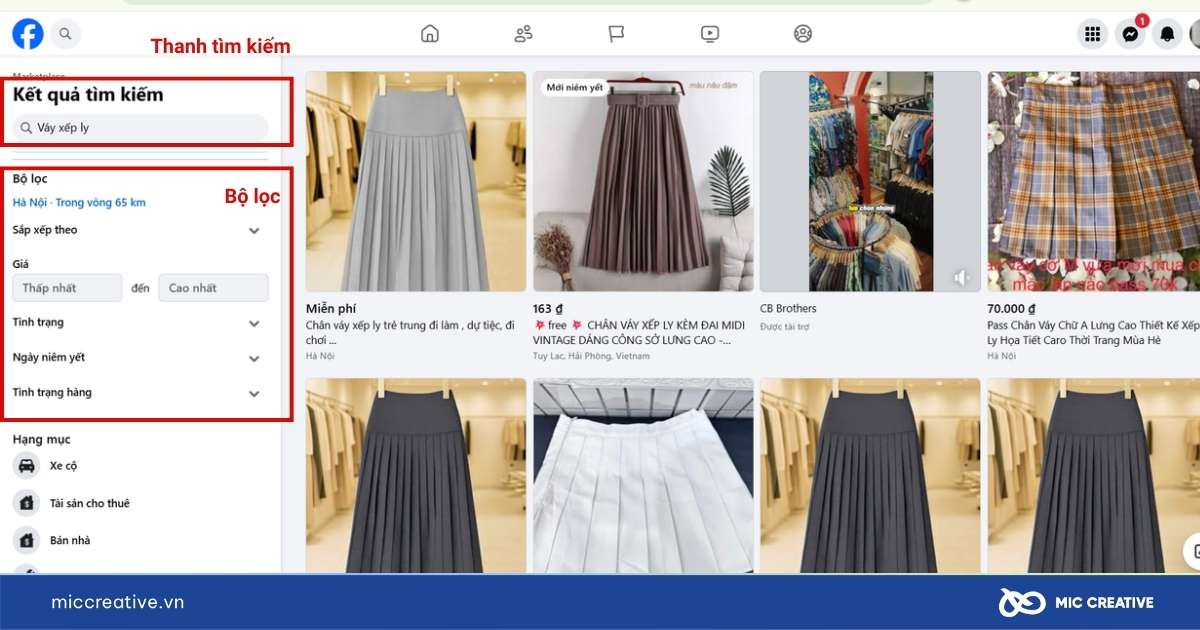Focus the Cao nhất price field
The height and width of the screenshot is (630, 1200).
213,288
